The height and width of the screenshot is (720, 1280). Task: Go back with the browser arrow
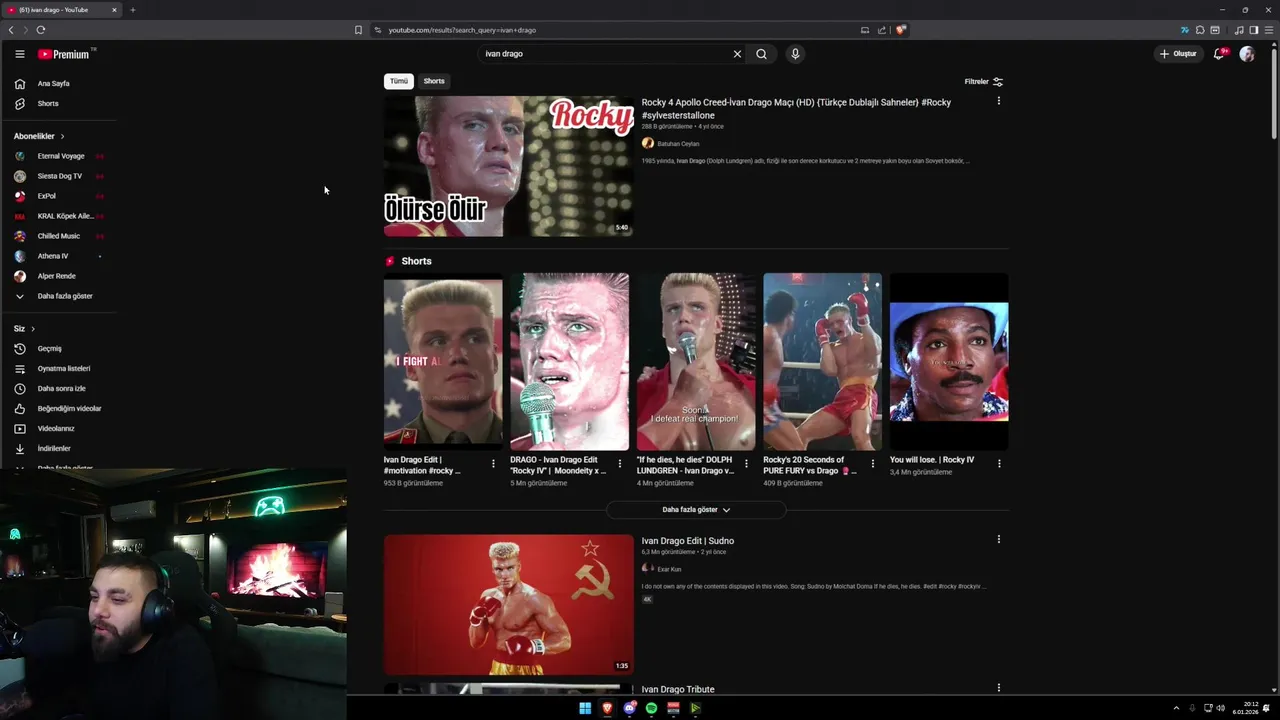(x=11, y=30)
